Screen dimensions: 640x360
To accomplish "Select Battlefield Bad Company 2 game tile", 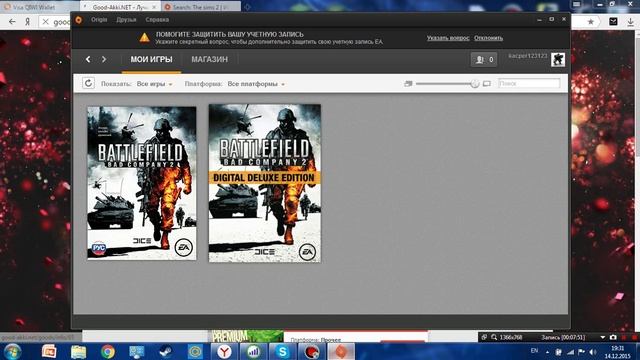I will [142, 183].
